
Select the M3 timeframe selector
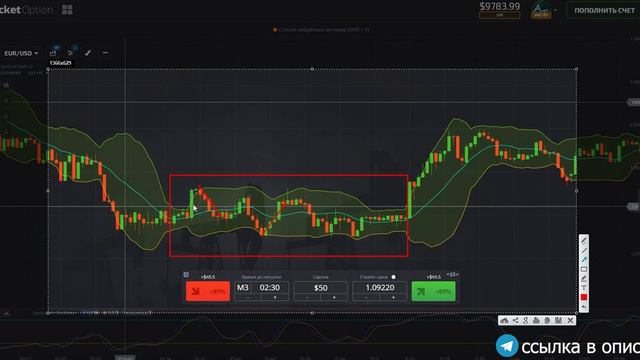[x=243, y=287]
